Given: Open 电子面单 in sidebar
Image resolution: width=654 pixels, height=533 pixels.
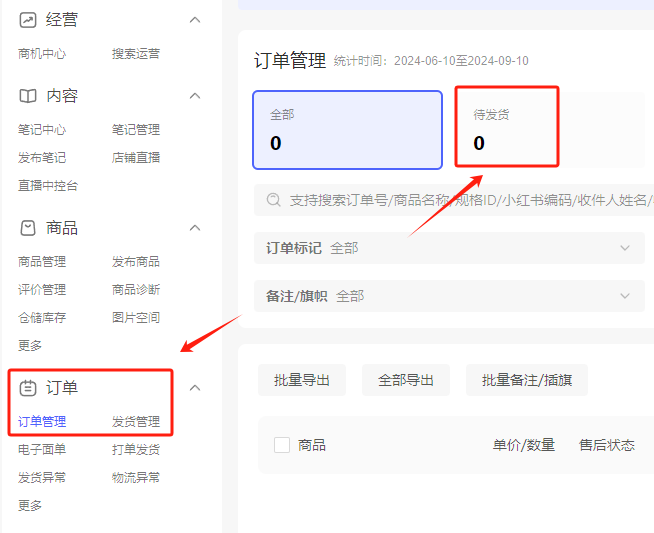Looking at the screenshot, I should 42,450.
